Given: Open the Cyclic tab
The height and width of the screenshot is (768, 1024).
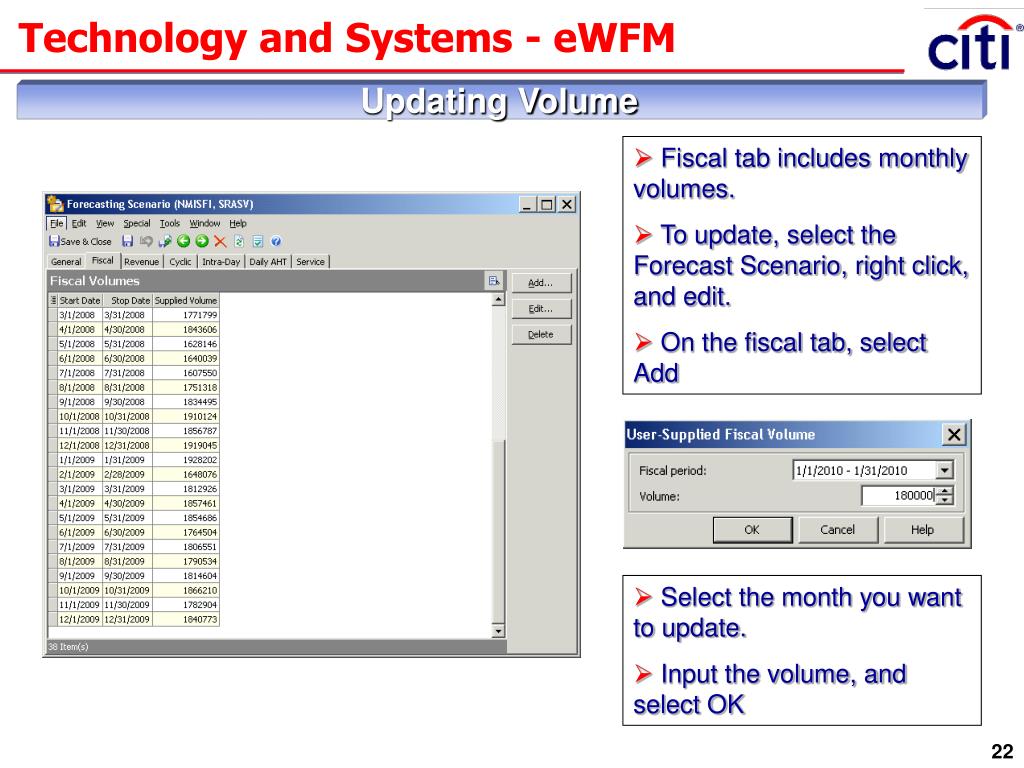Looking at the screenshot, I should 180,261.
